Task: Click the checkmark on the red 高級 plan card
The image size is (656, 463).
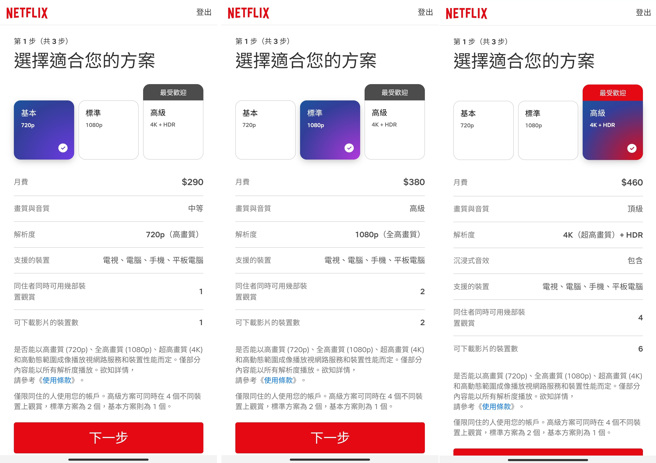Action: coord(632,148)
